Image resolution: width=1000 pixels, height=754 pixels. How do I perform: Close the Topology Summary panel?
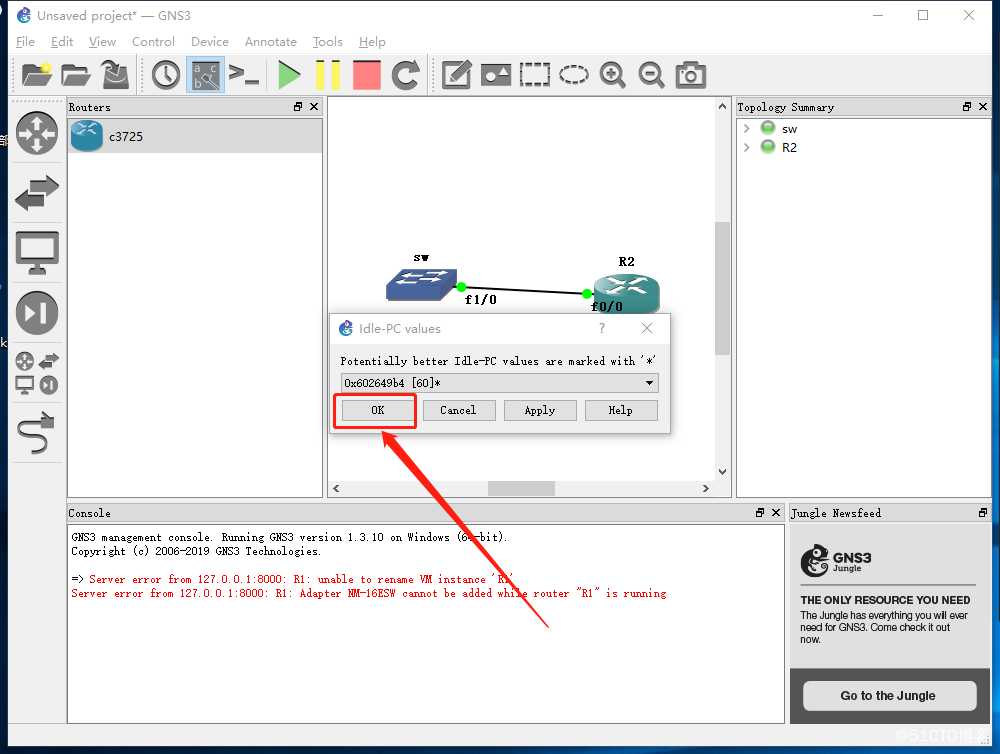pyautogui.click(x=983, y=107)
